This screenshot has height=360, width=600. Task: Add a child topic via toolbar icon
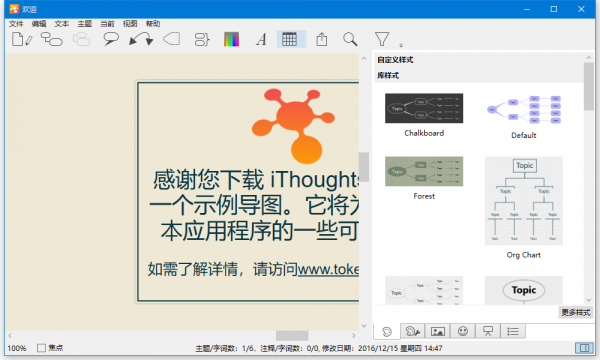(52, 39)
